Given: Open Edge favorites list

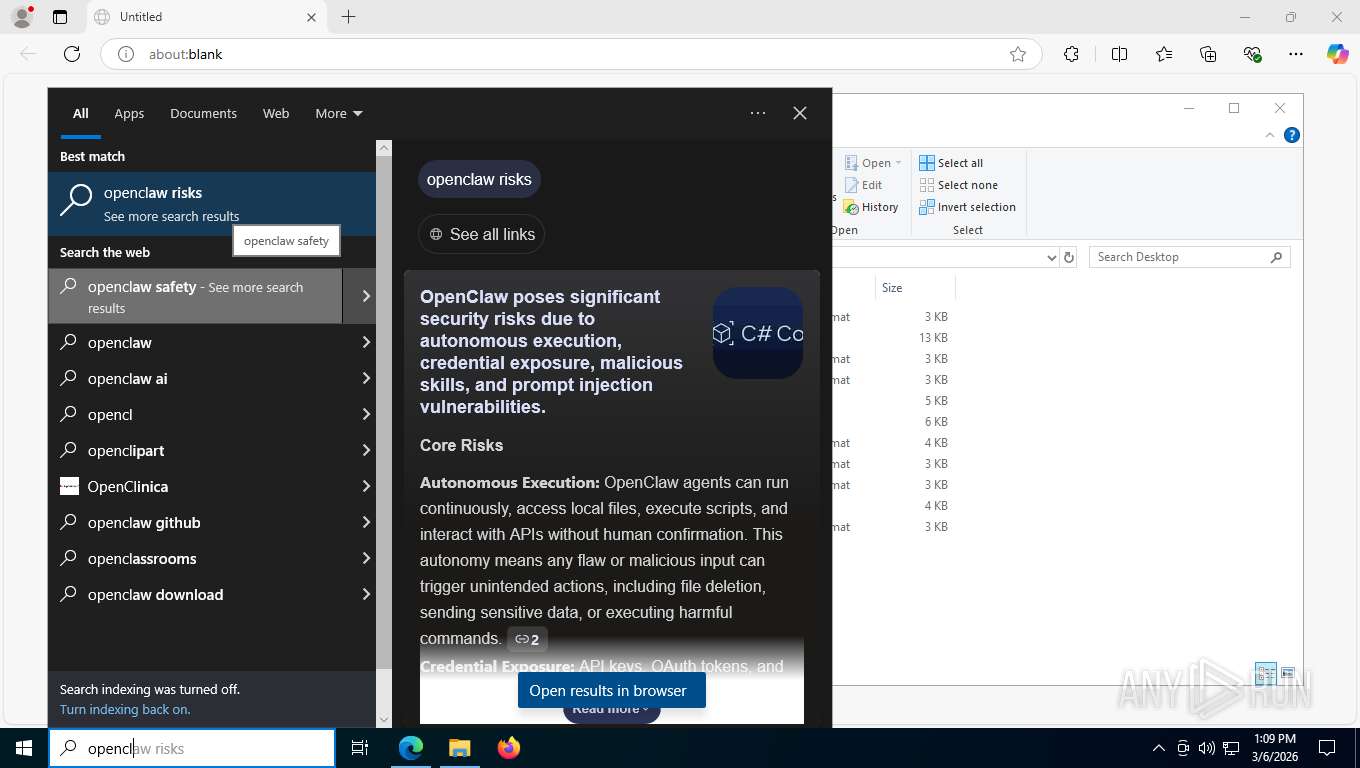Looking at the screenshot, I should click(x=1164, y=54).
